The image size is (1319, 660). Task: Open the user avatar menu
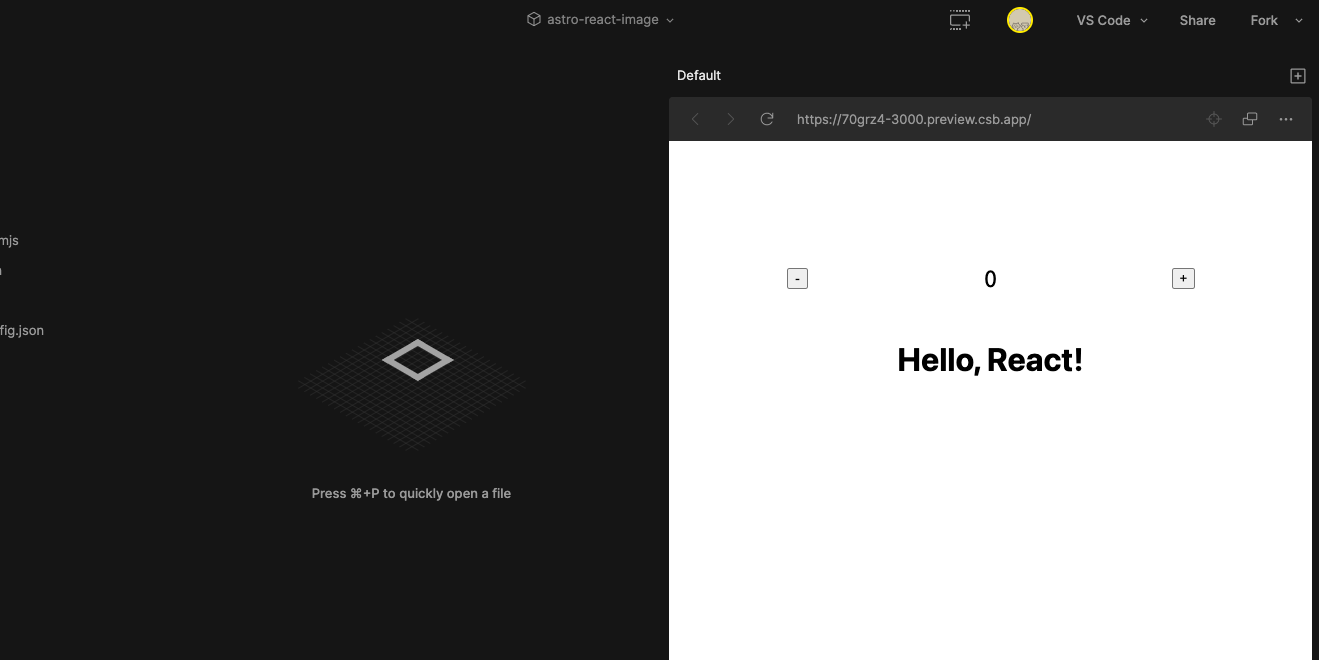tap(1019, 20)
